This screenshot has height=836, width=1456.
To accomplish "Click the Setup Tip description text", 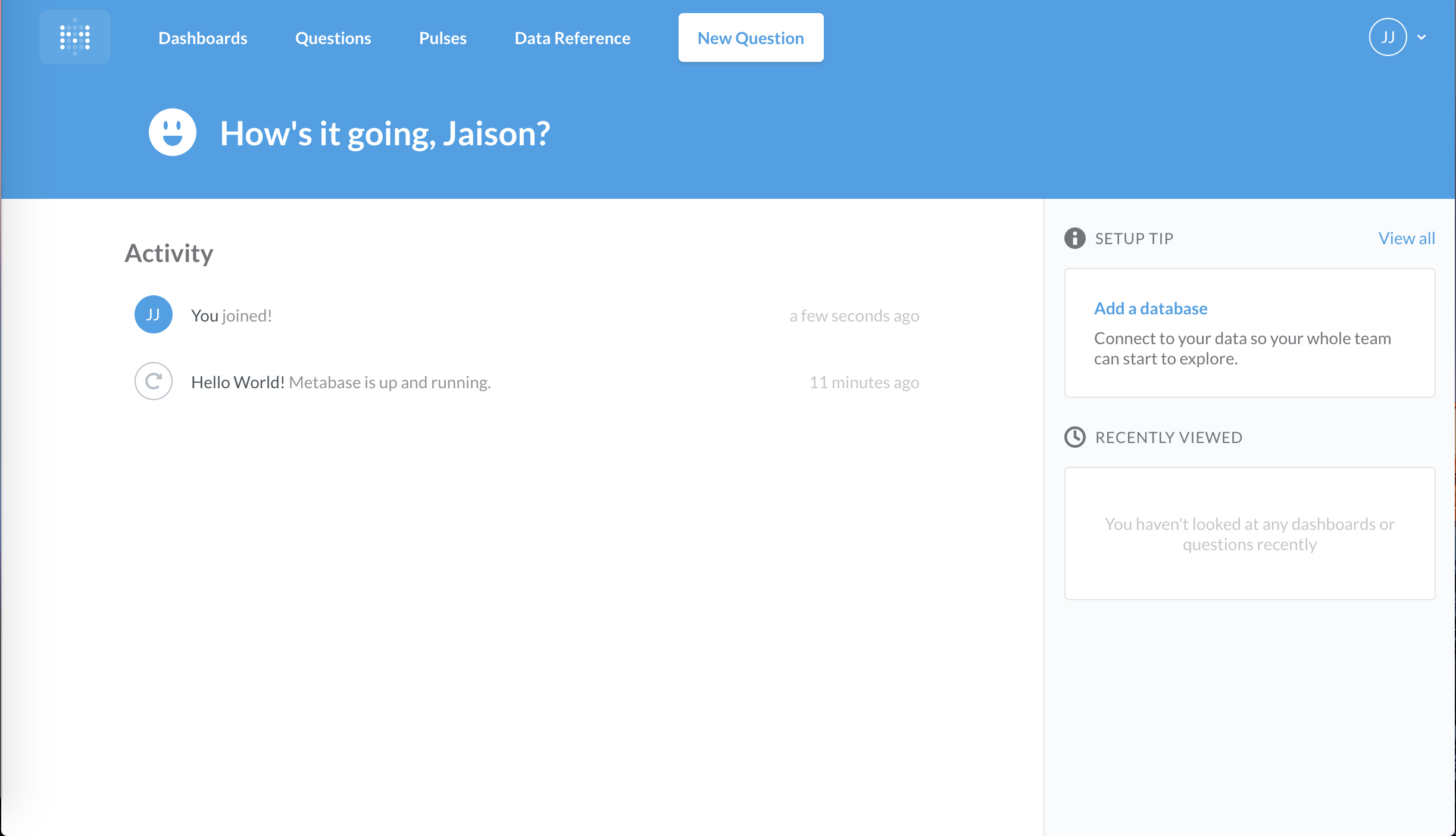I will coord(1242,348).
